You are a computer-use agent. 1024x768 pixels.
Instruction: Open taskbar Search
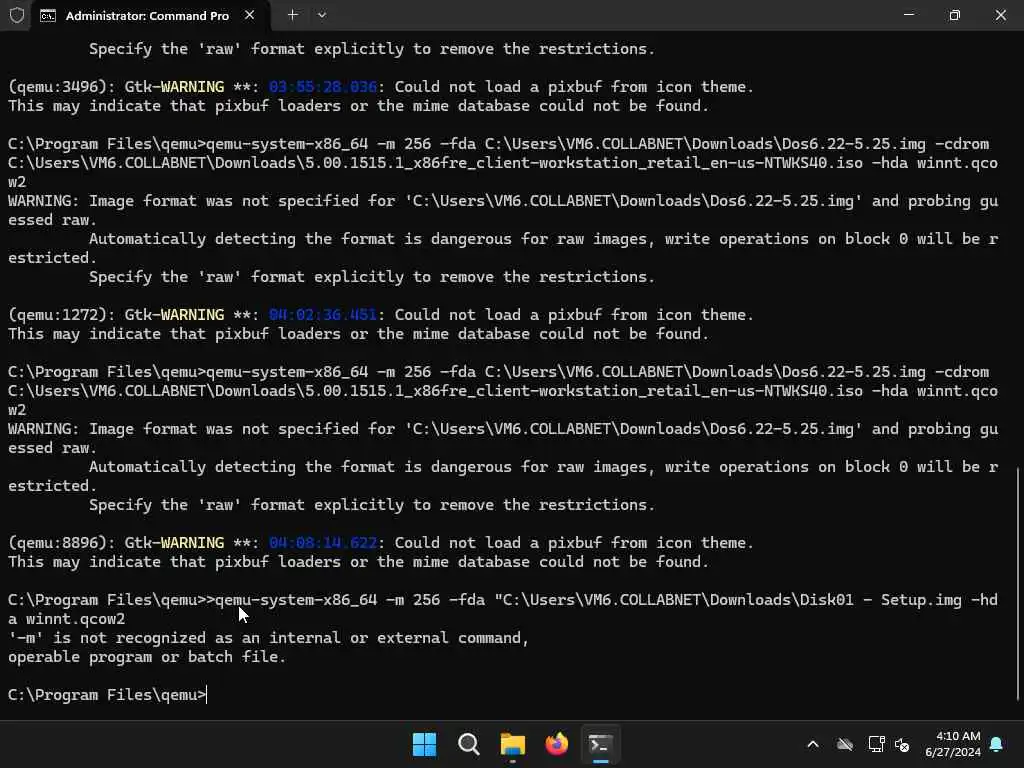[x=468, y=744]
